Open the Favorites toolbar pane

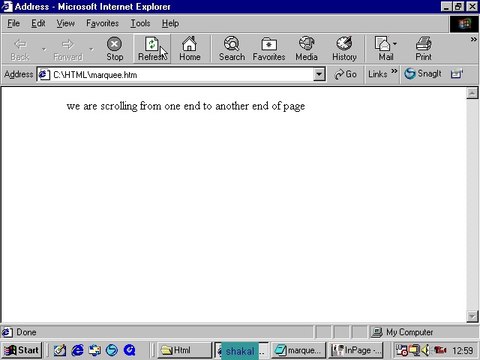[269, 49]
